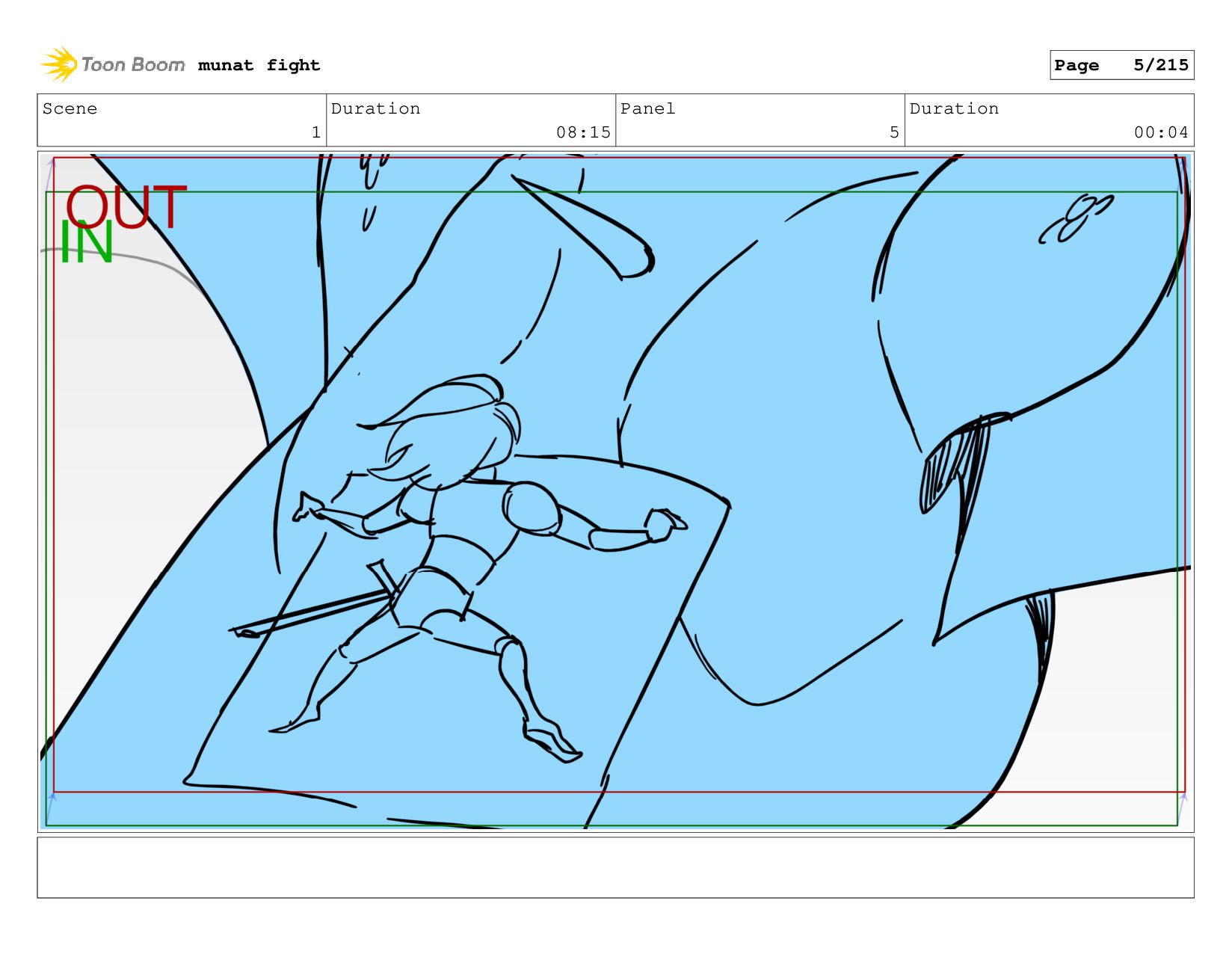Image resolution: width=1232 pixels, height=954 pixels.
Task: Click the 'Scene' header label
Action: [70, 108]
